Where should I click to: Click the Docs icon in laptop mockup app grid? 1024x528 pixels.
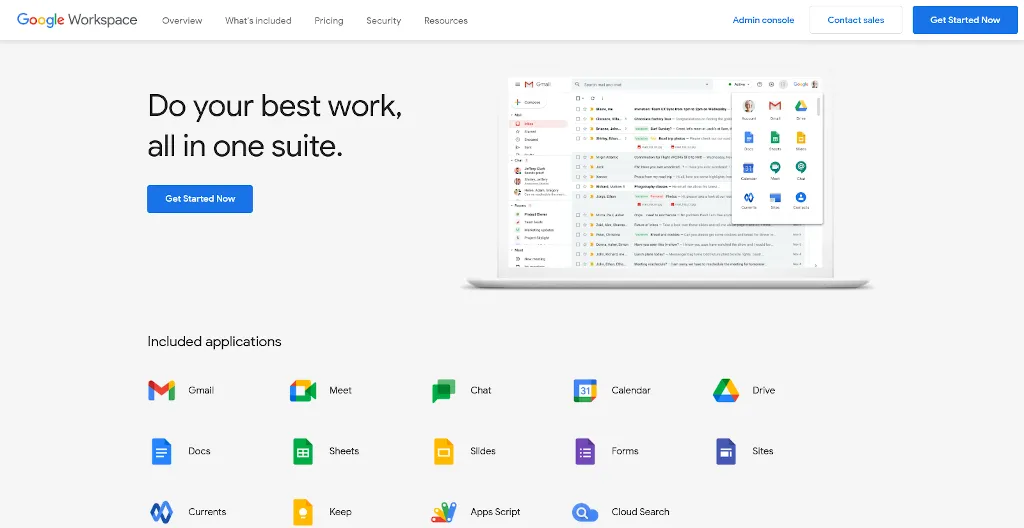749,137
